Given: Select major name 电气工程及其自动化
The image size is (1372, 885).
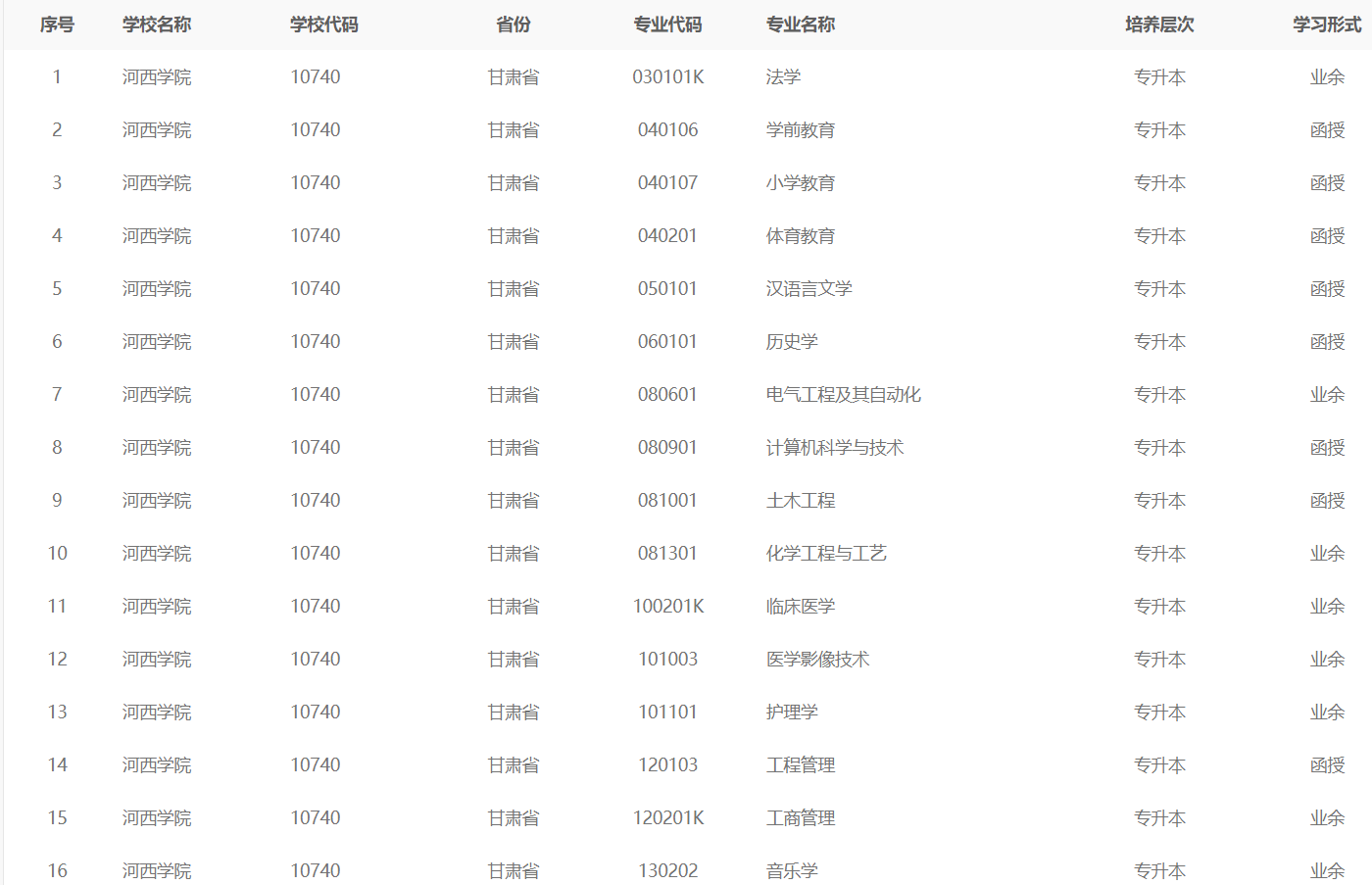Looking at the screenshot, I should coord(844,395).
